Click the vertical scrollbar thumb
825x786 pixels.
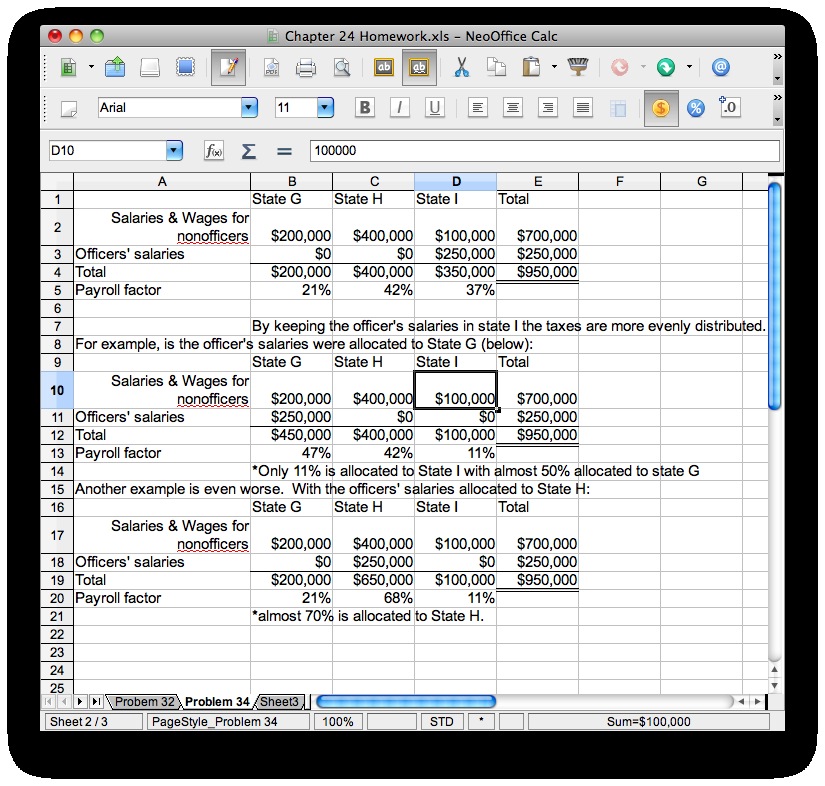(x=774, y=296)
